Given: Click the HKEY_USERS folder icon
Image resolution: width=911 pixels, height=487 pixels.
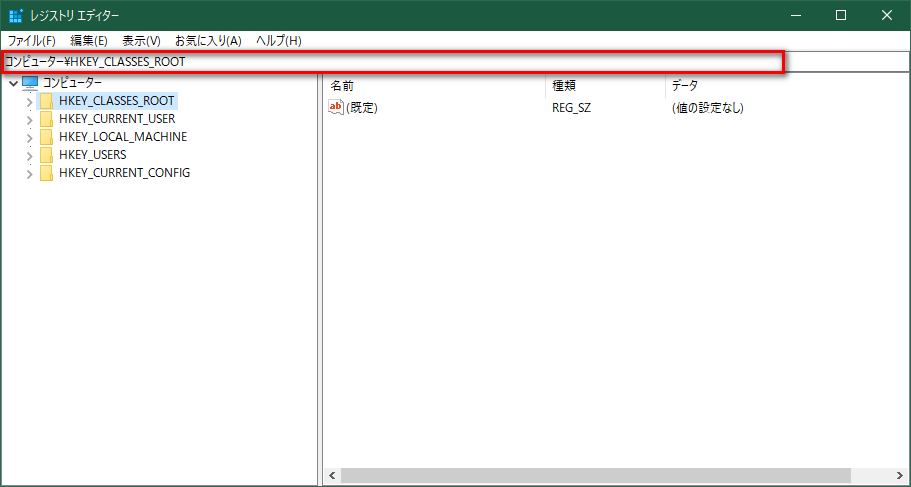Looking at the screenshot, I should click(x=46, y=155).
